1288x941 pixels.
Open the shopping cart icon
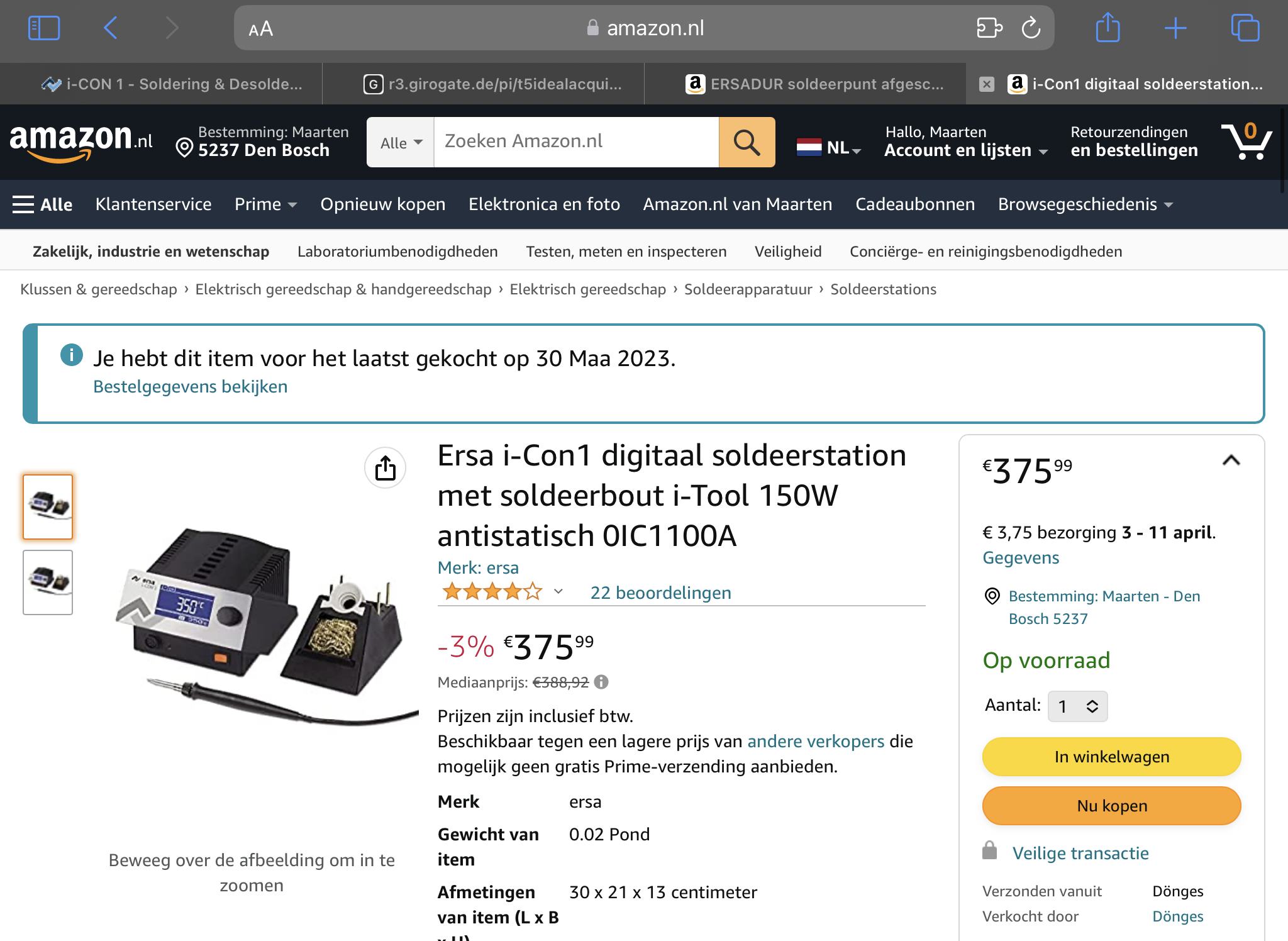click(x=1246, y=141)
